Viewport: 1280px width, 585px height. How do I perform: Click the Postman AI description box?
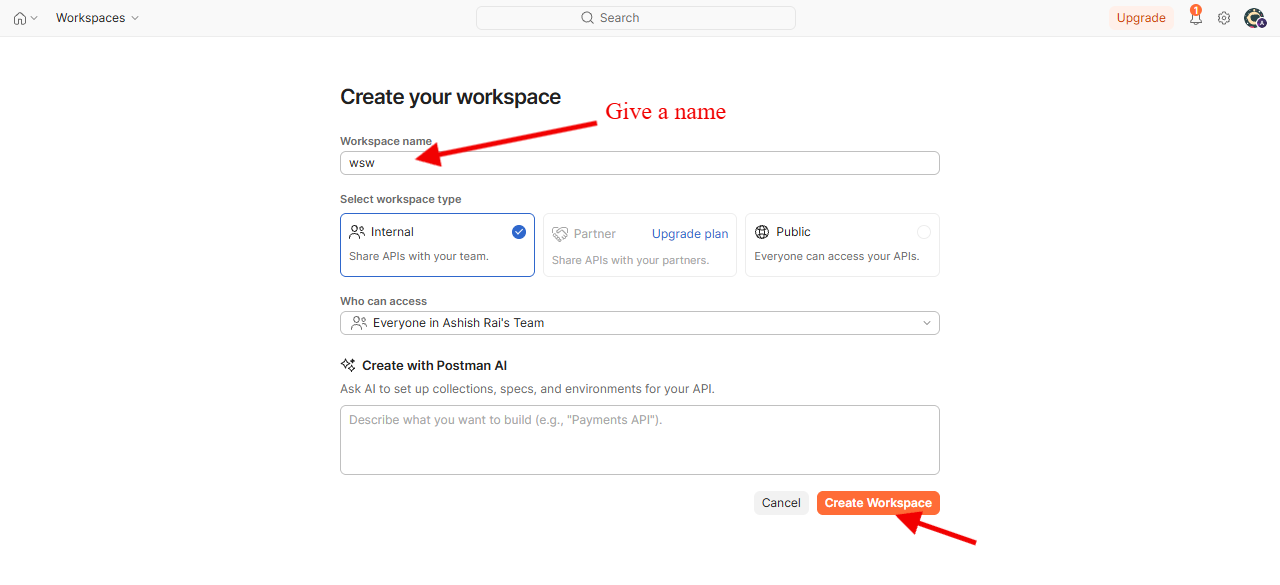pyautogui.click(x=640, y=440)
